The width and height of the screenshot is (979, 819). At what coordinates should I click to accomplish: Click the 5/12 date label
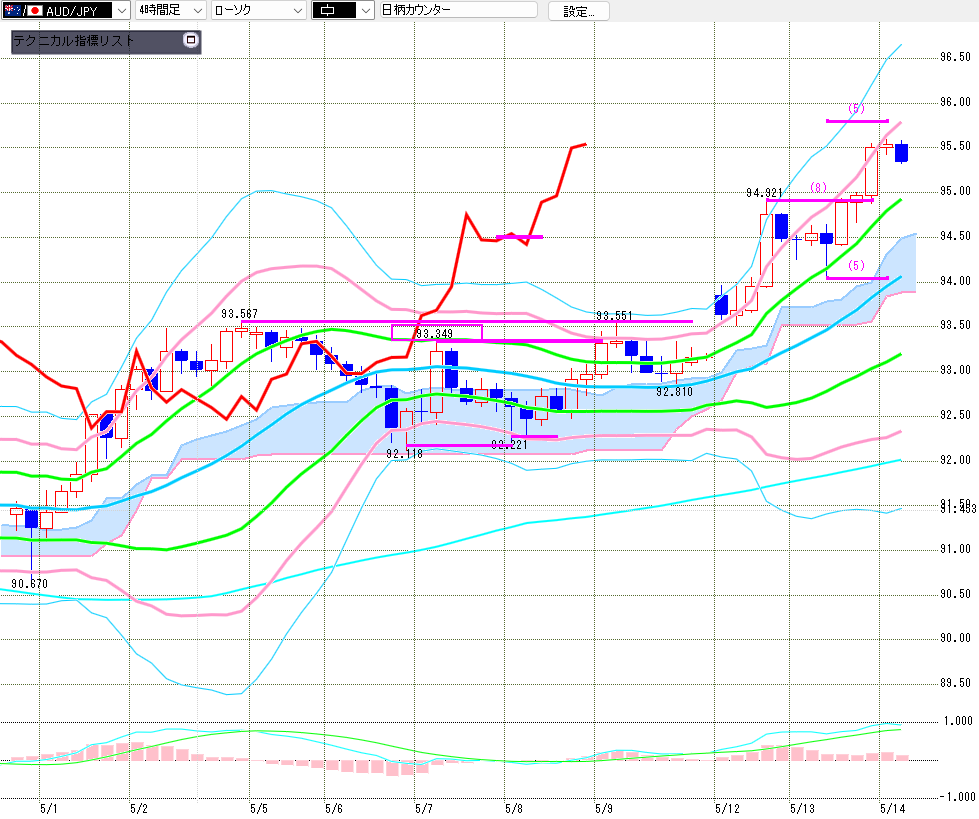click(x=727, y=809)
